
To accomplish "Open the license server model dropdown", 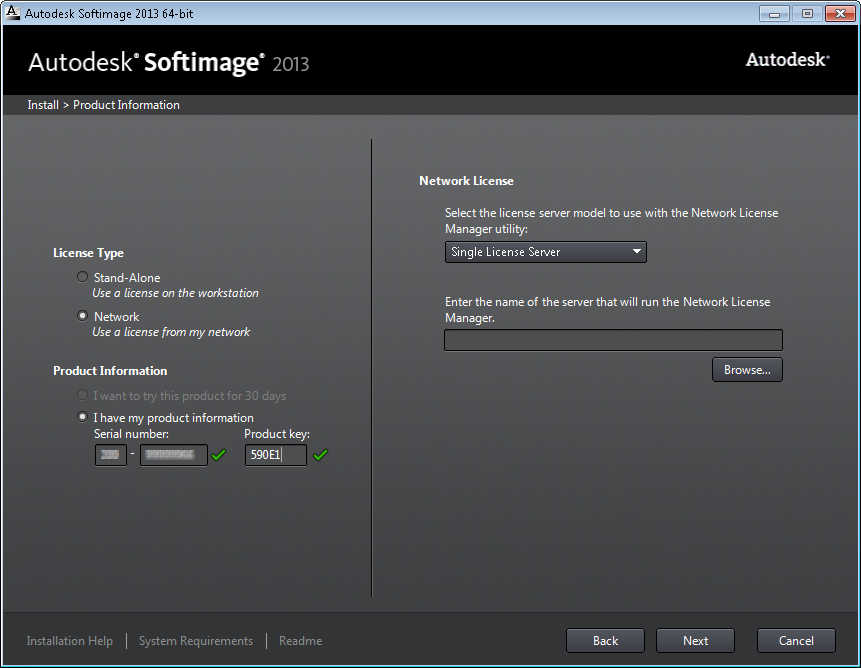I will point(545,252).
